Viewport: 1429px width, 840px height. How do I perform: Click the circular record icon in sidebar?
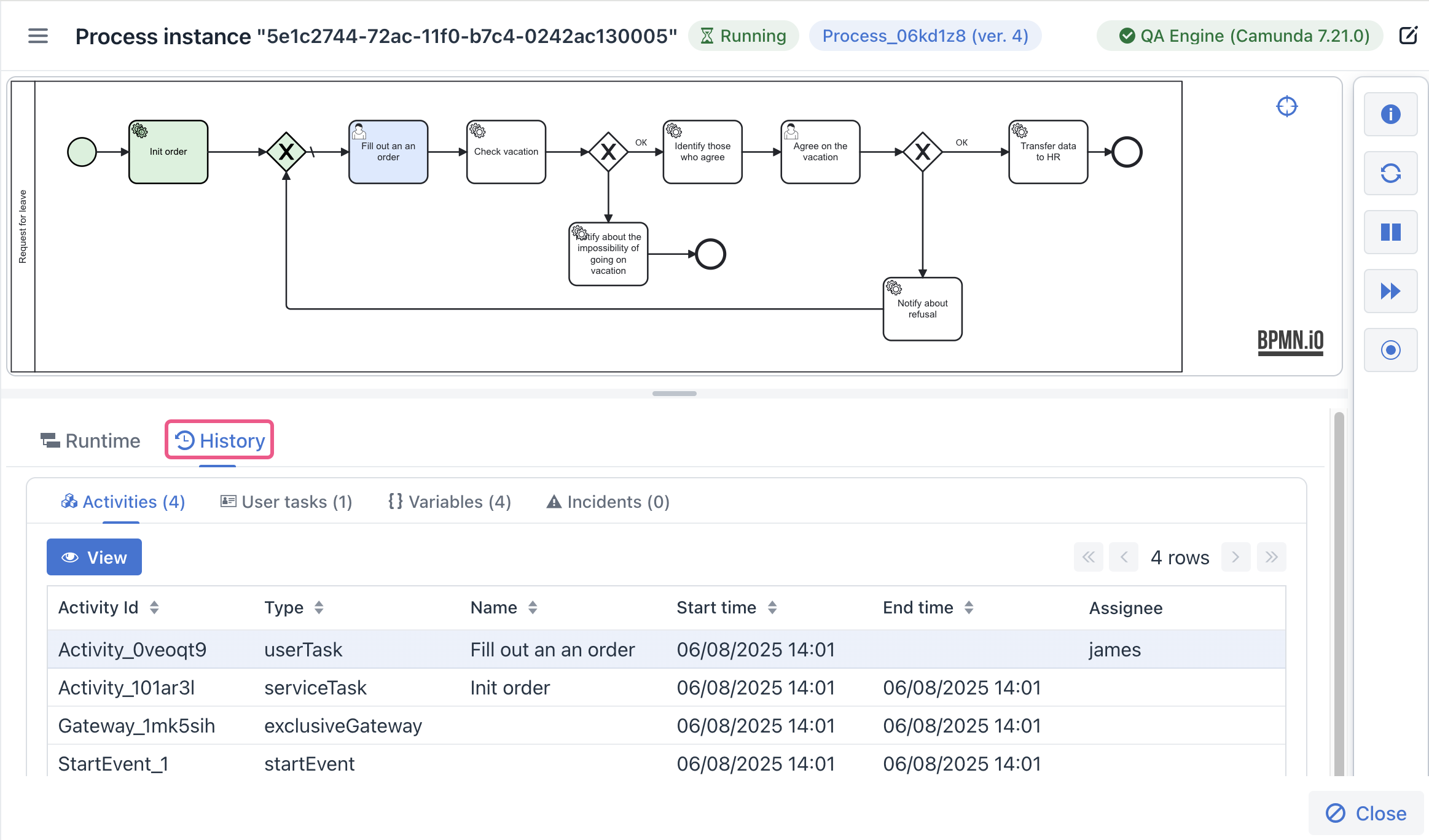1391,350
